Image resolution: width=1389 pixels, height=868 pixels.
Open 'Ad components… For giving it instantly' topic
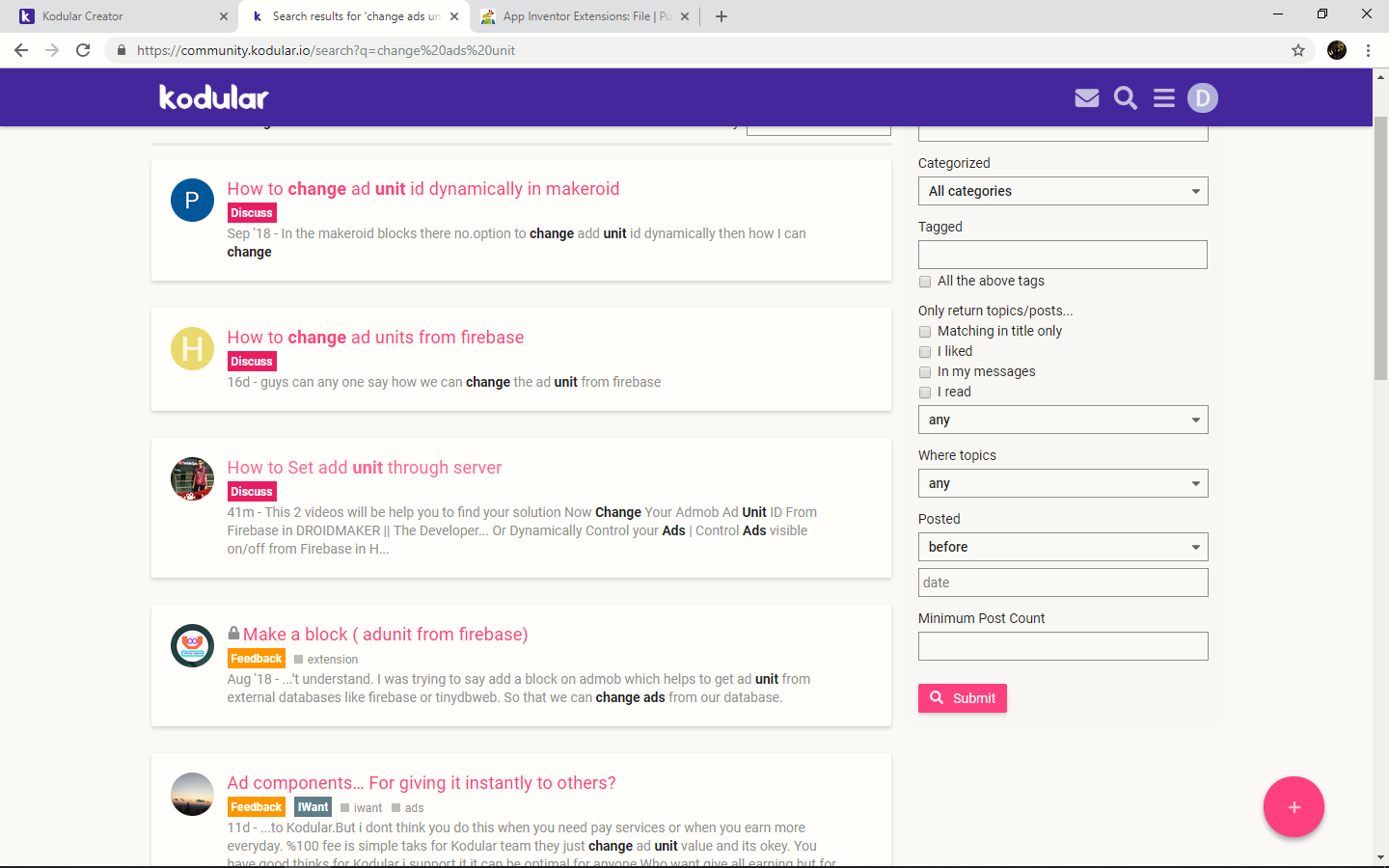422,783
